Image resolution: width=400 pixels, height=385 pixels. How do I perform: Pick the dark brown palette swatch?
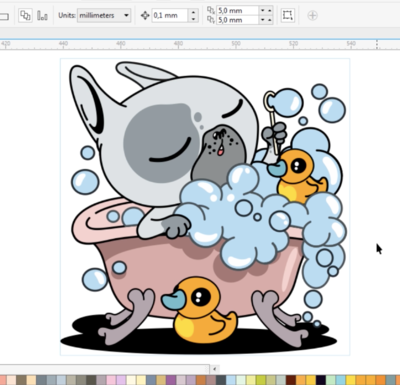[x=291, y=380]
